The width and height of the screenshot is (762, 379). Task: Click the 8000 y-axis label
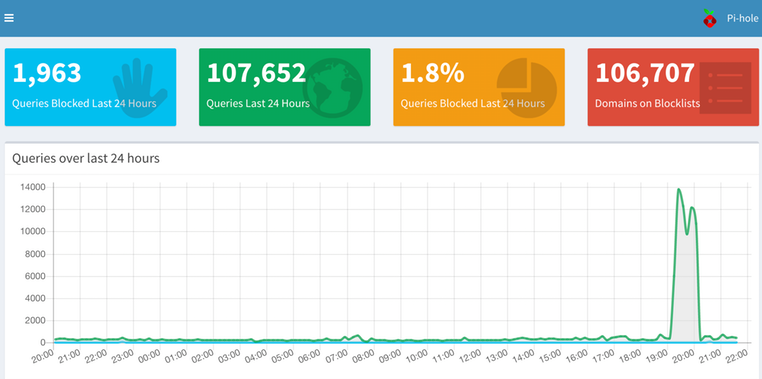coord(35,254)
